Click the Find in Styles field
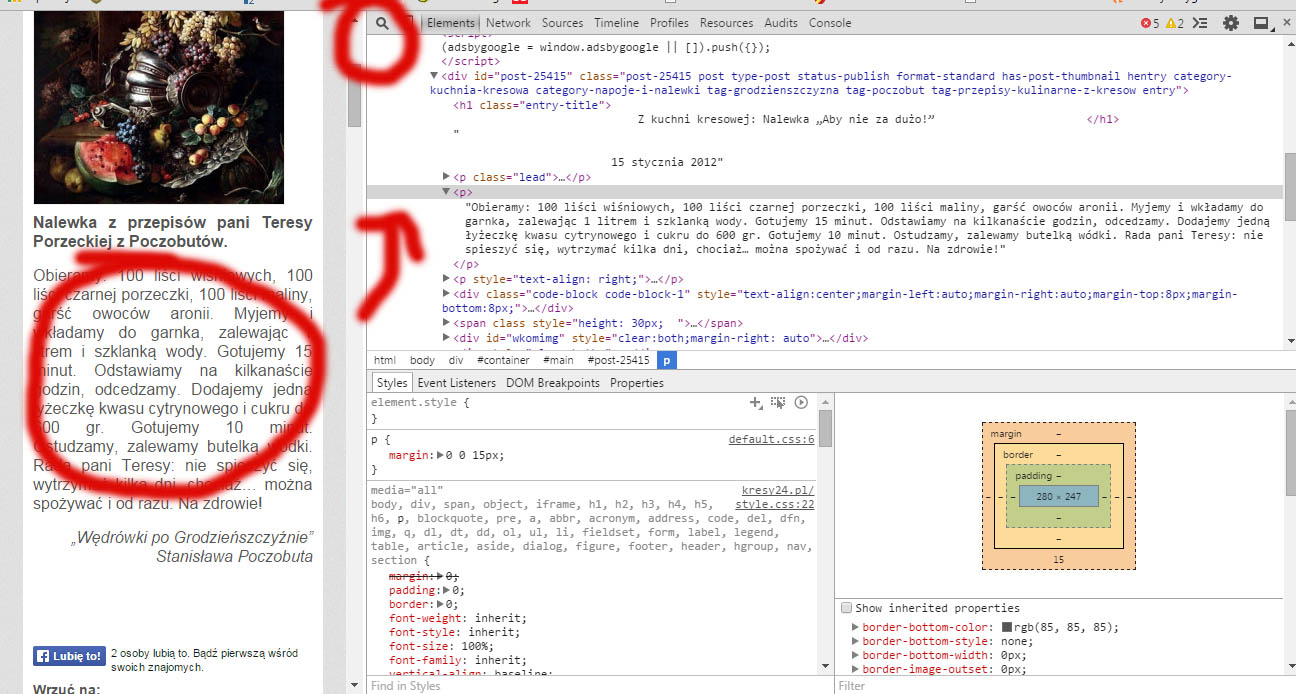1296x694 pixels. [590, 686]
